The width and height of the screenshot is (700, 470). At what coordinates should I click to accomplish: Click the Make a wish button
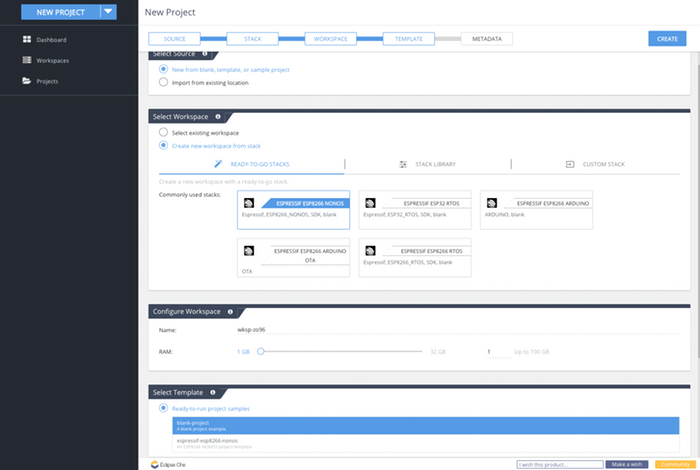(627, 465)
